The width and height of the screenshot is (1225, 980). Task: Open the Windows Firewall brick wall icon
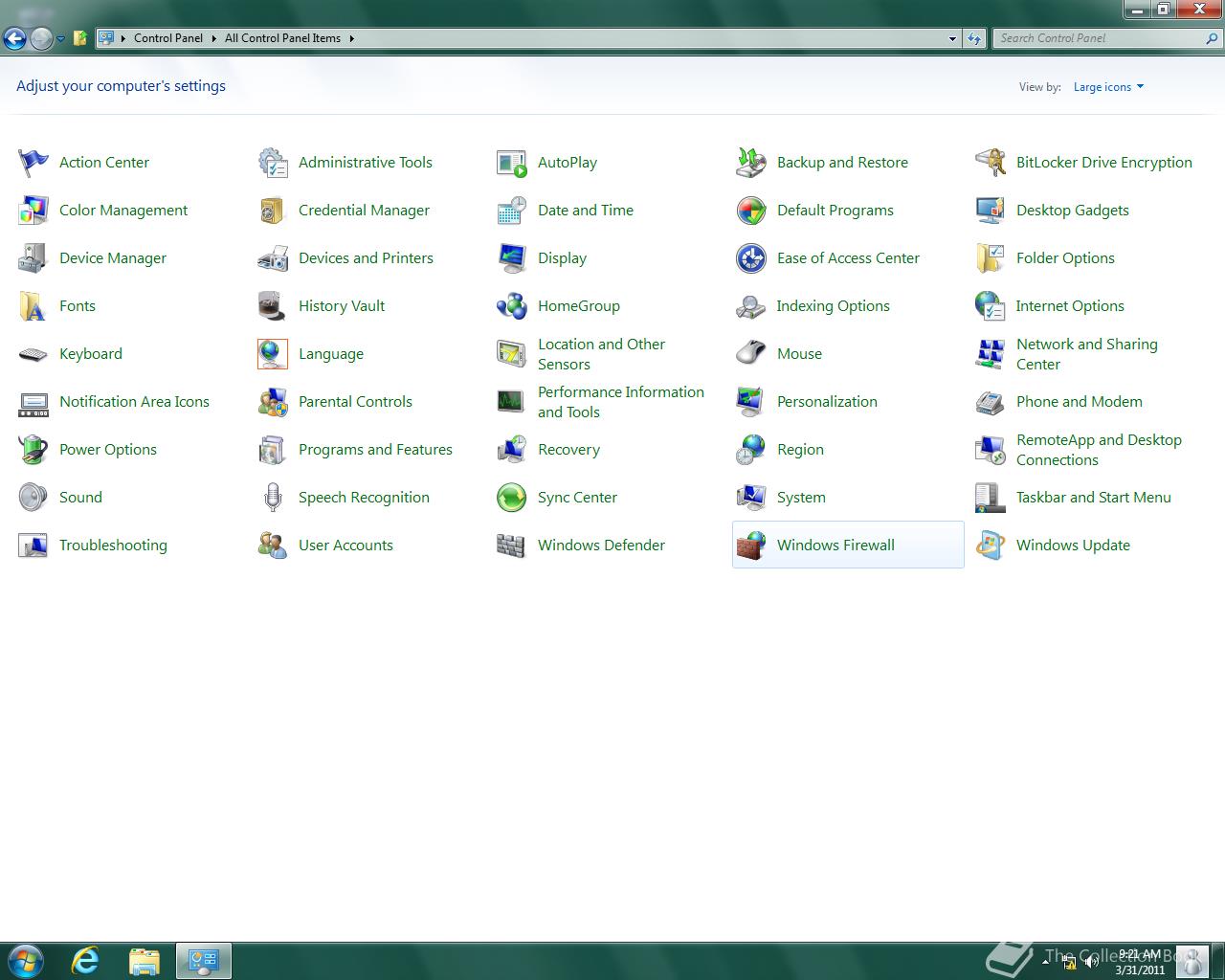click(751, 546)
